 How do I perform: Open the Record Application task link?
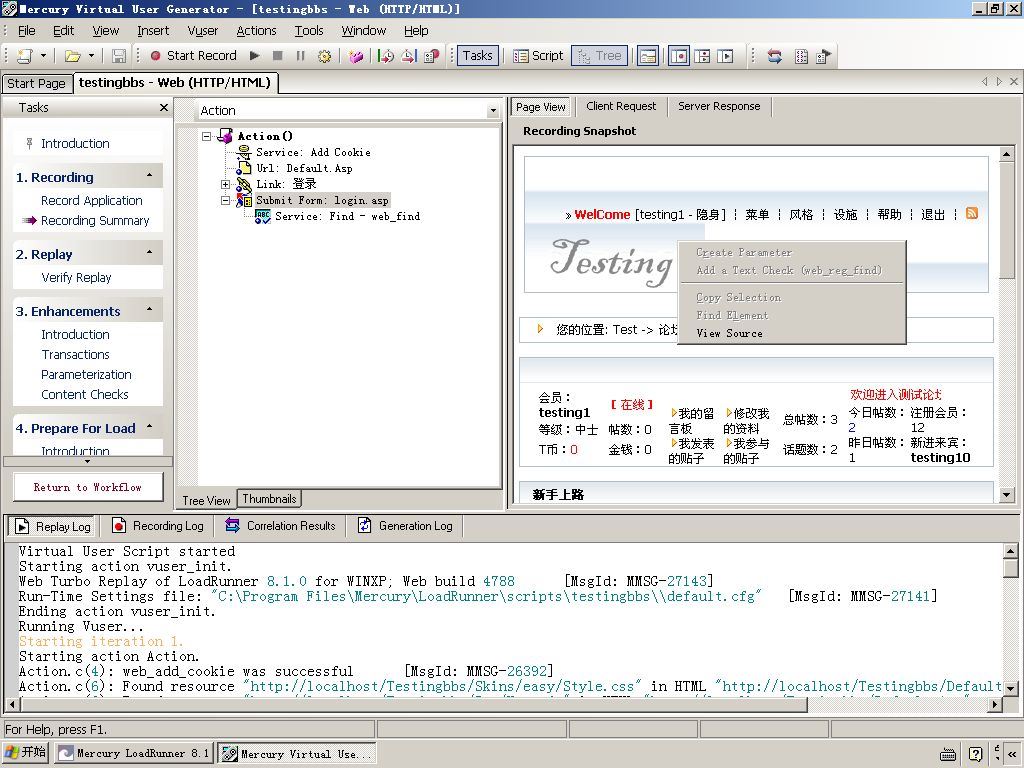pos(91,200)
